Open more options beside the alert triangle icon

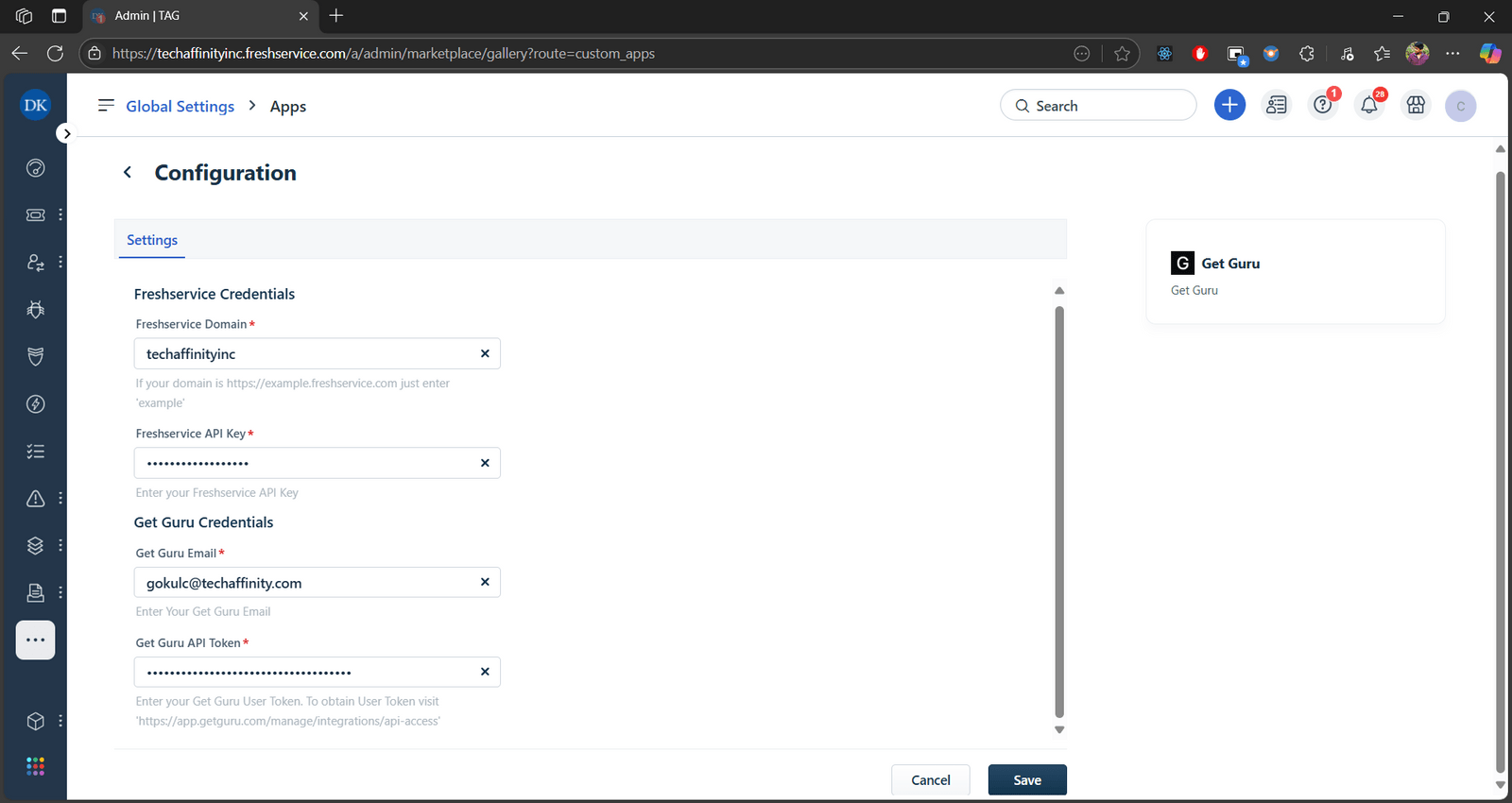[60, 498]
